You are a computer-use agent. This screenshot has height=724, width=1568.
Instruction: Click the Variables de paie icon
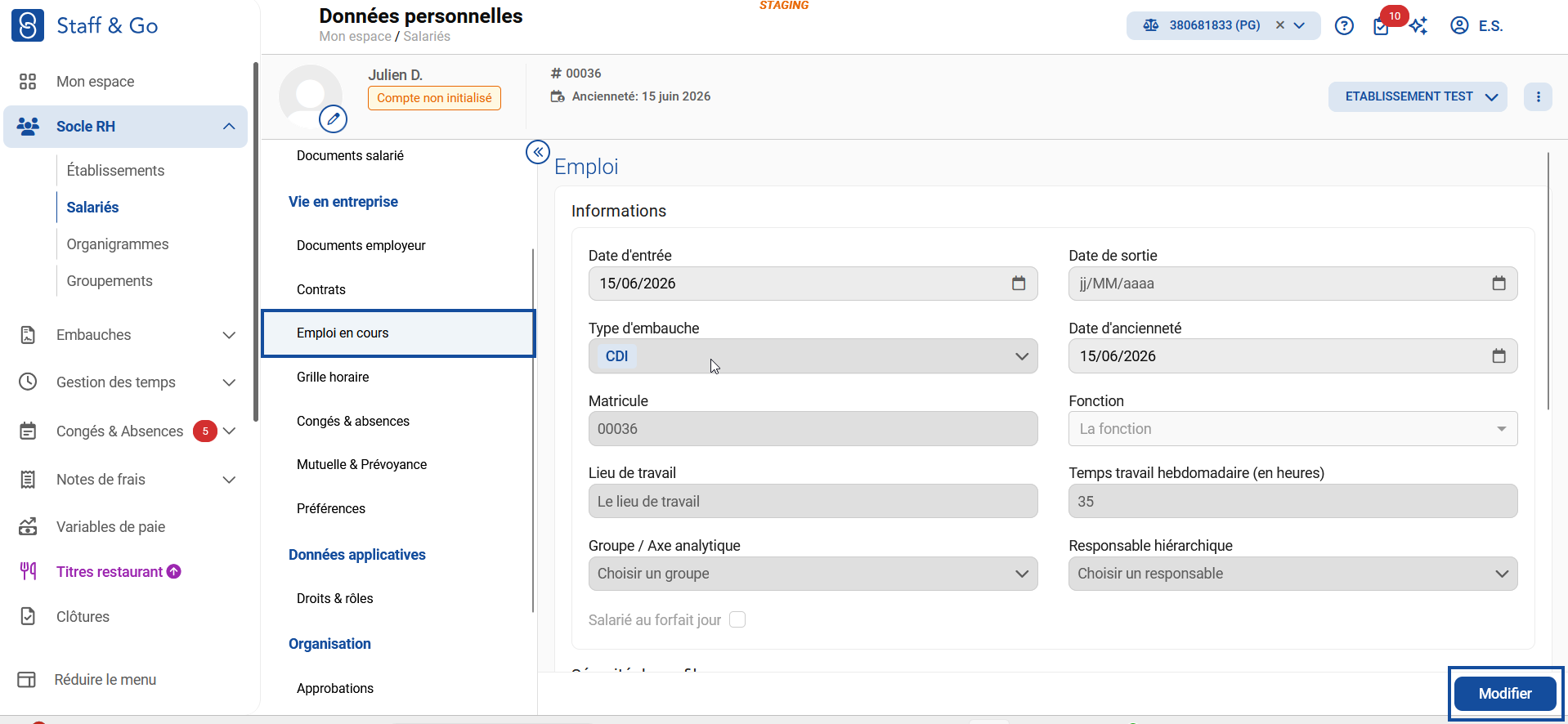(28, 526)
